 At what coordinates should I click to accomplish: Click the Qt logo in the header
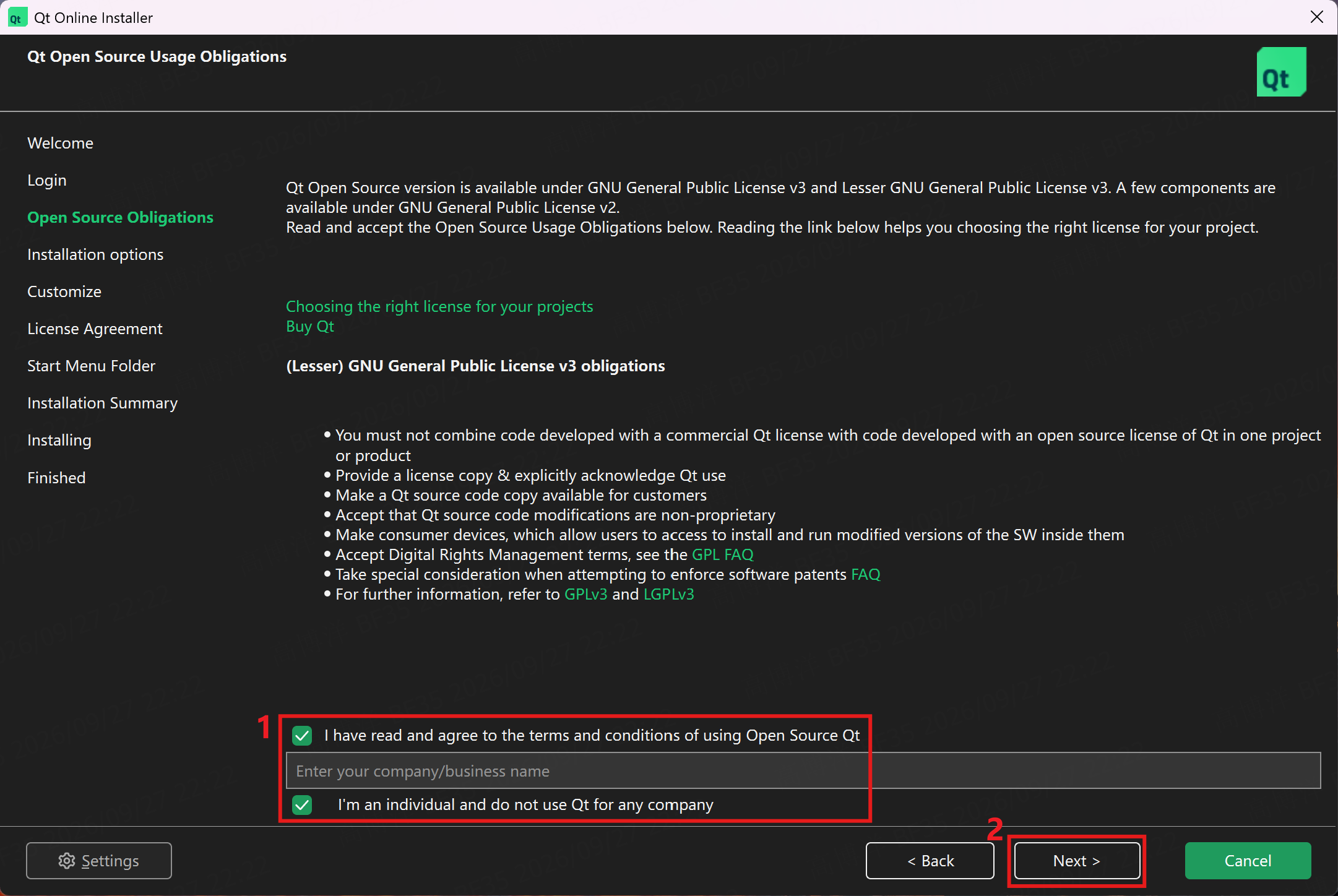(1281, 72)
